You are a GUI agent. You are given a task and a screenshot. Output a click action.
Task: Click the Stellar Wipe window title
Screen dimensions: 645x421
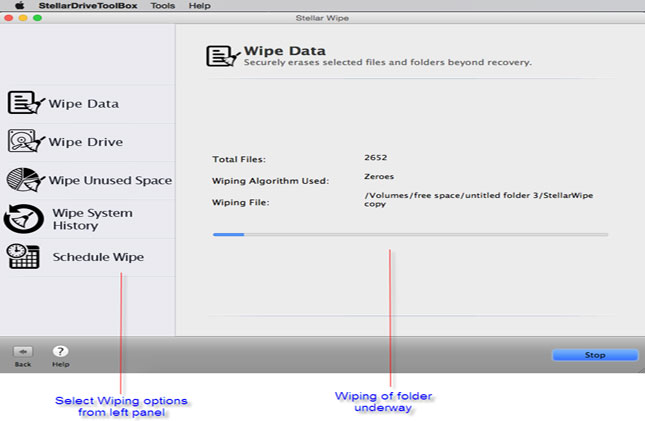pos(322,18)
